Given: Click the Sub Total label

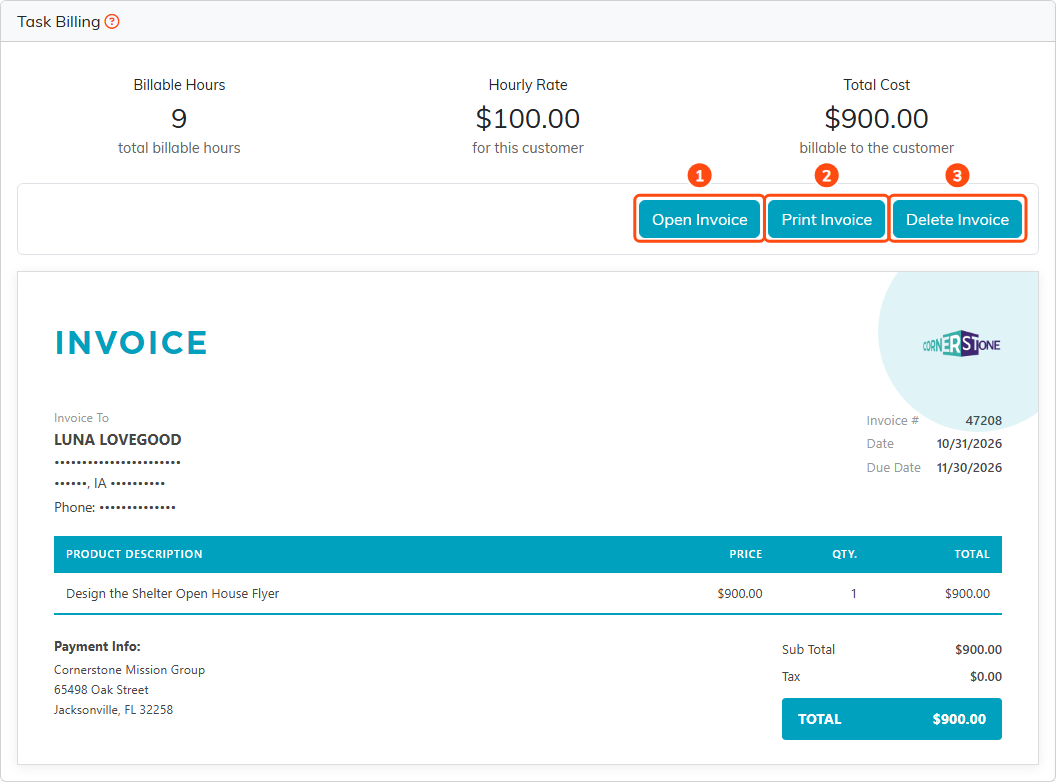Looking at the screenshot, I should pyautogui.click(x=808, y=649).
